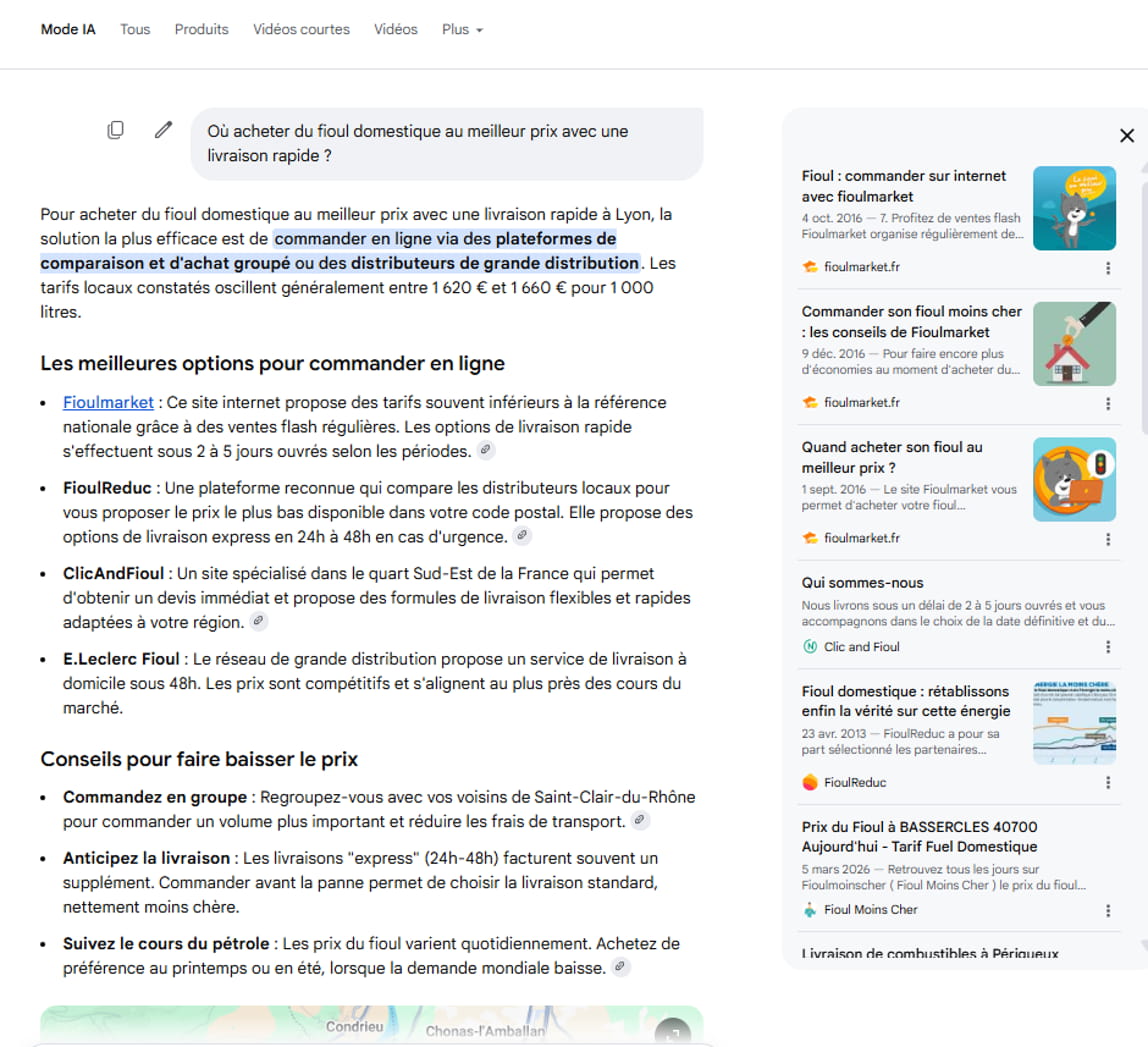The width and height of the screenshot is (1148, 1047).
Task: Click heading 'Les meilleures options pour commander en ligne'
Action: (272, 363)
